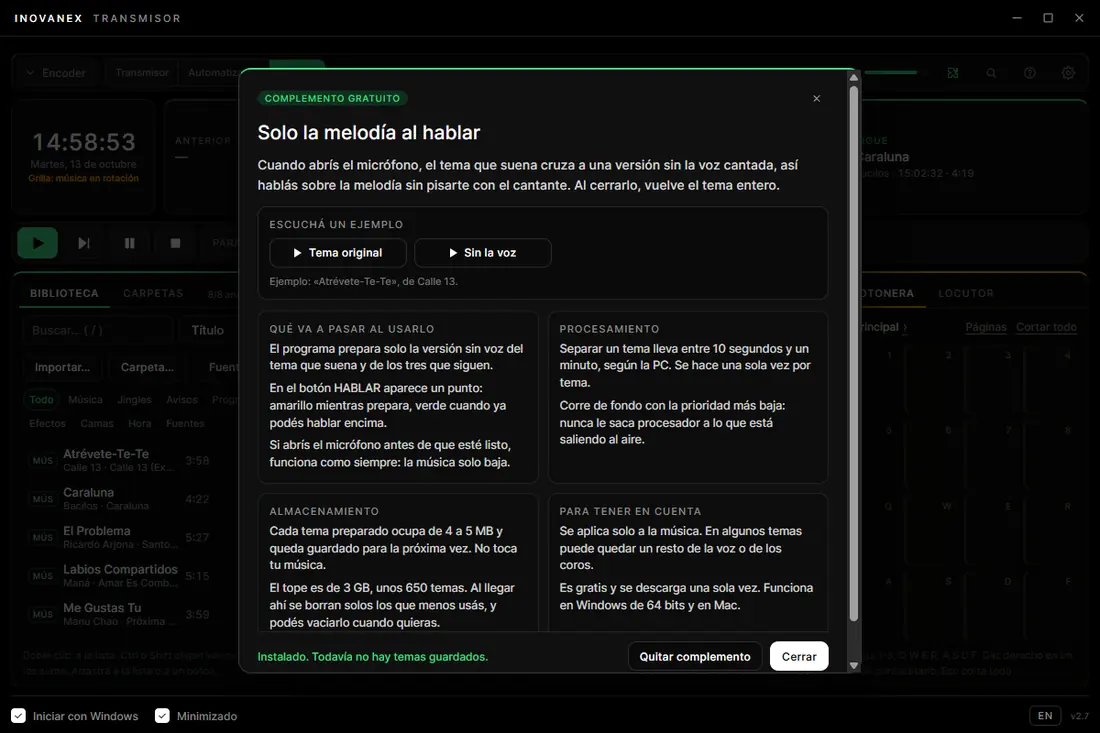1100x733 pixels.
Task: Open settings with the gear icon
Action: click(1068, 73)
